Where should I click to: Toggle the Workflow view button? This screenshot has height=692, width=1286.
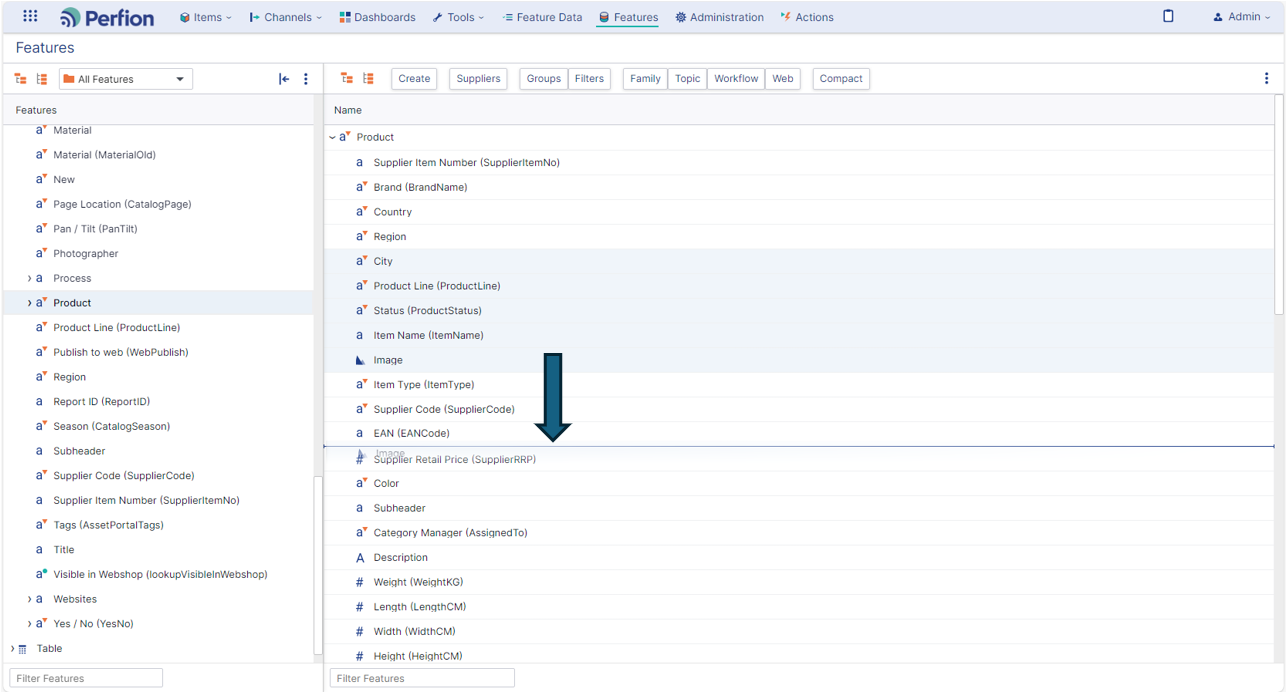736,79
